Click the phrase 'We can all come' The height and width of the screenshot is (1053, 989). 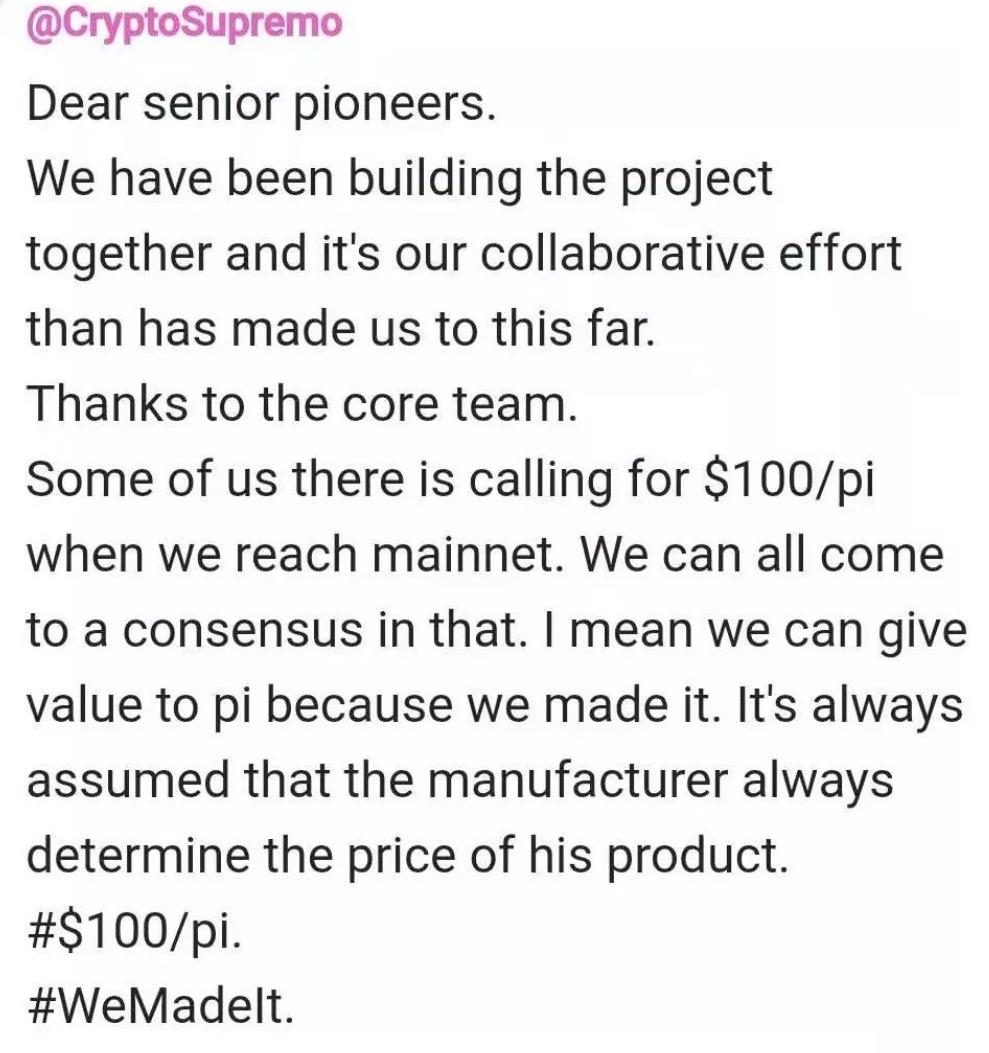pyautogui.click(x=762, y=555)
